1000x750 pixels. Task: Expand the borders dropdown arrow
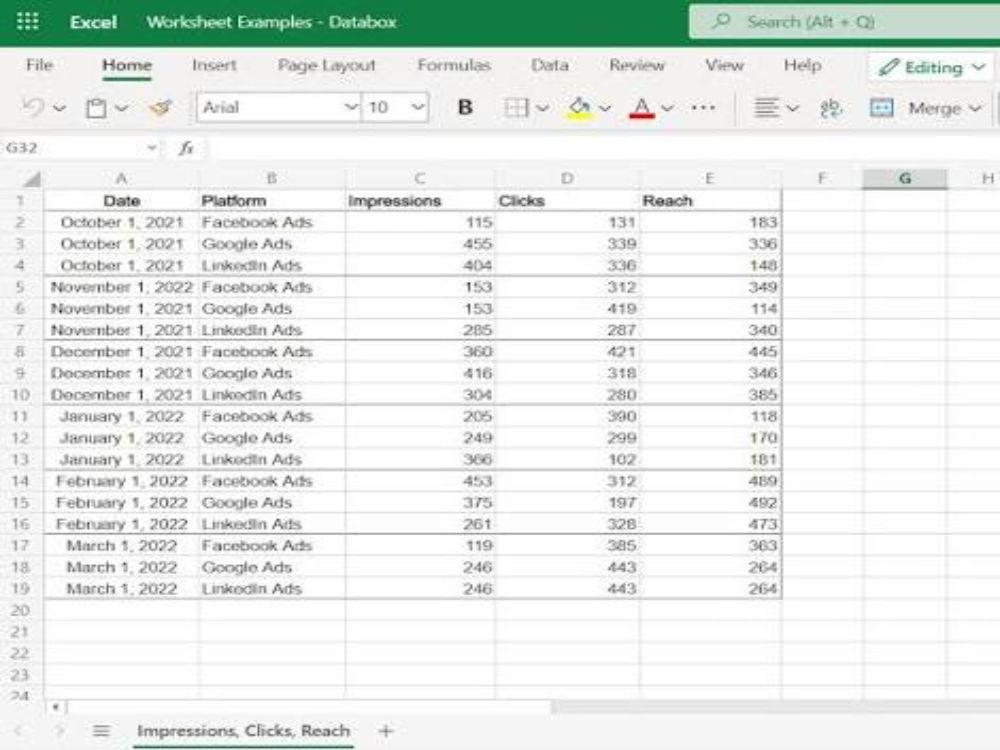(x=542, y=108)
